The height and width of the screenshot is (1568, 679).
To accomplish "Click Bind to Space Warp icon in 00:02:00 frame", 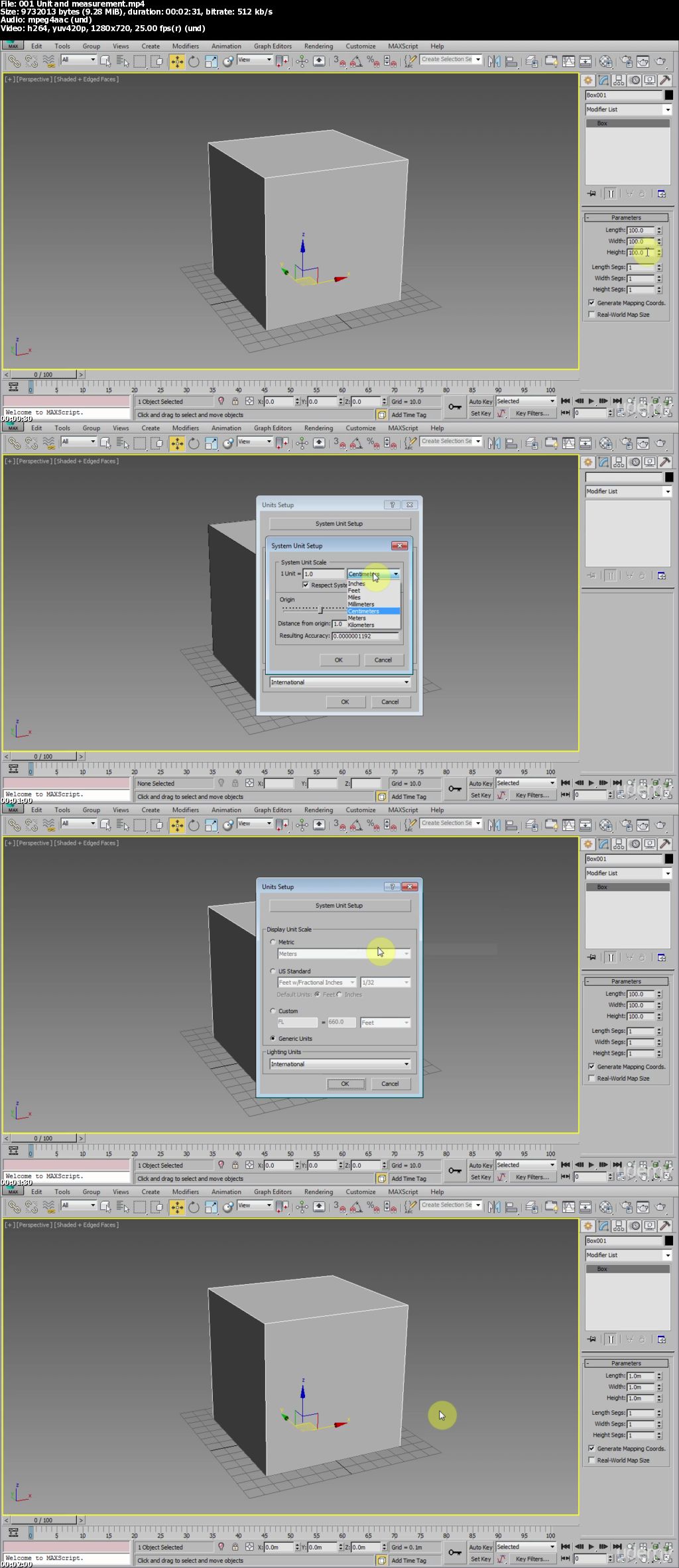I will (48, 1207).
